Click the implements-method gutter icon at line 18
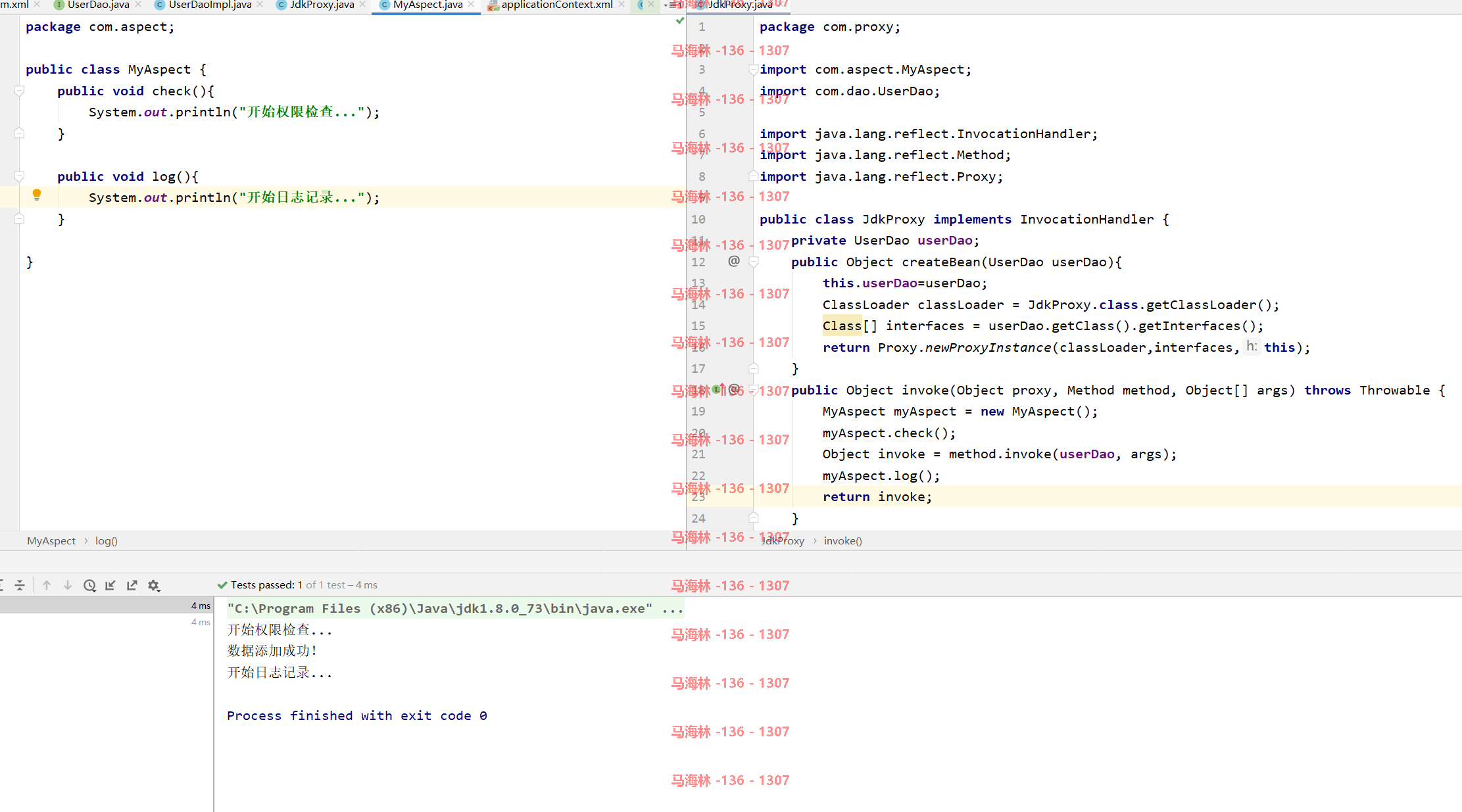The width and height of the screenshot is (1462, 812). coord(718,389)
